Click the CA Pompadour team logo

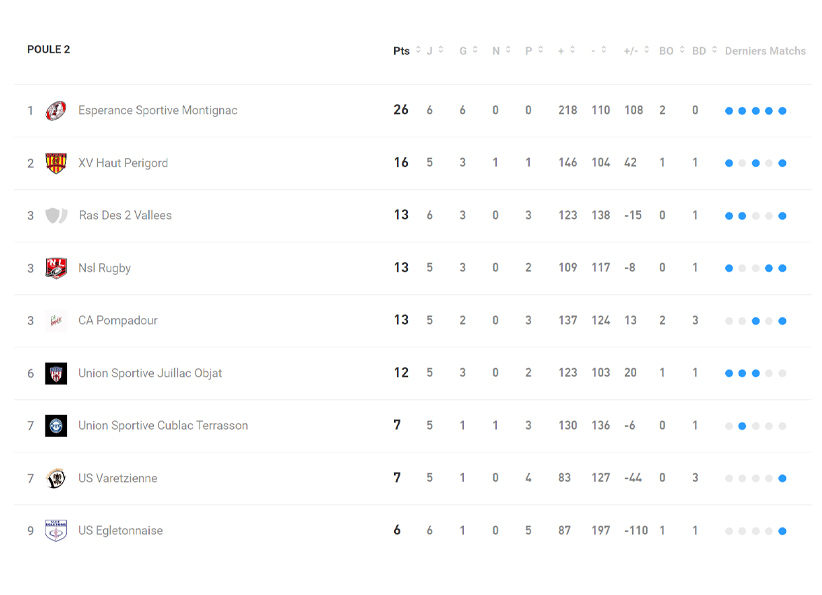(x=56, y=320)
